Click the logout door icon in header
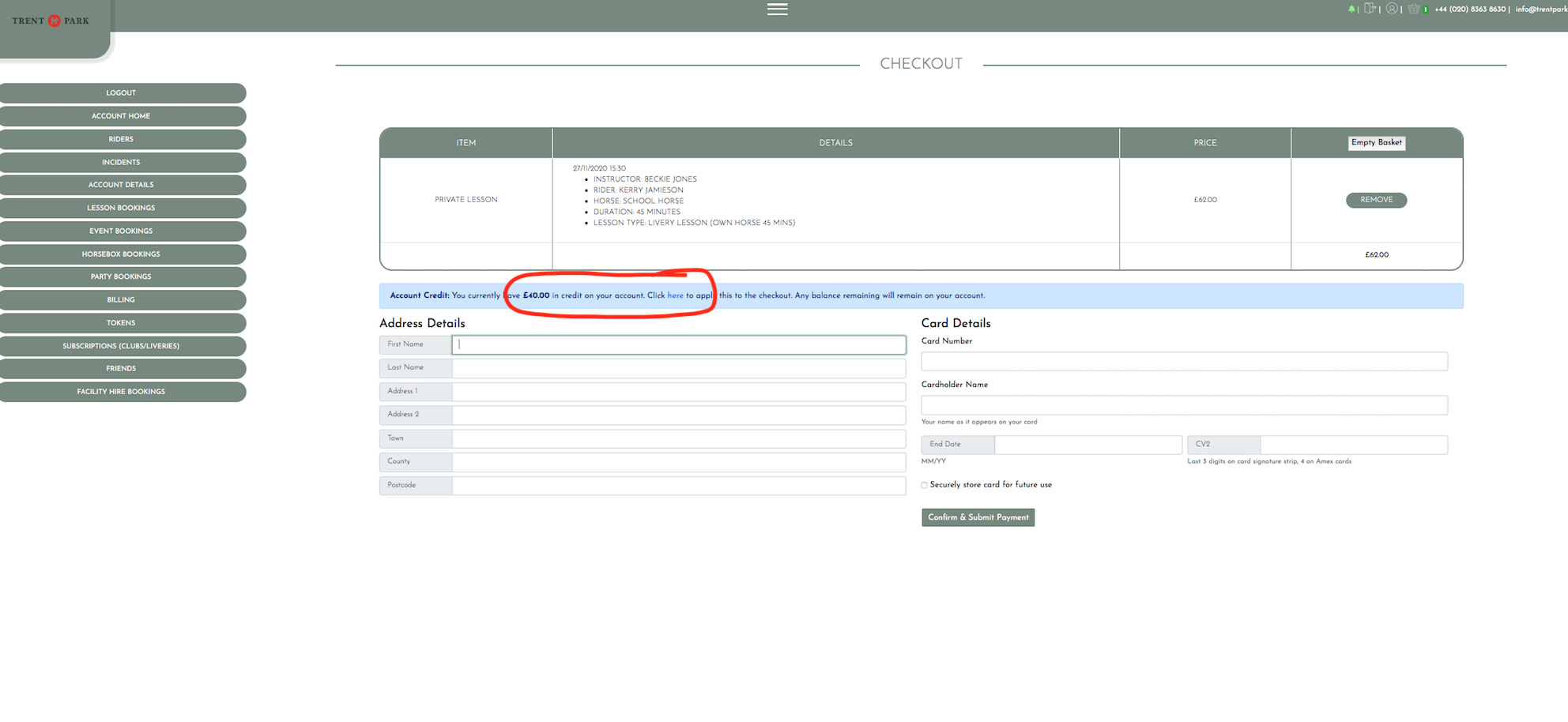The width and height of the screenshot is (1568, 722). [x=1370, y=9]
